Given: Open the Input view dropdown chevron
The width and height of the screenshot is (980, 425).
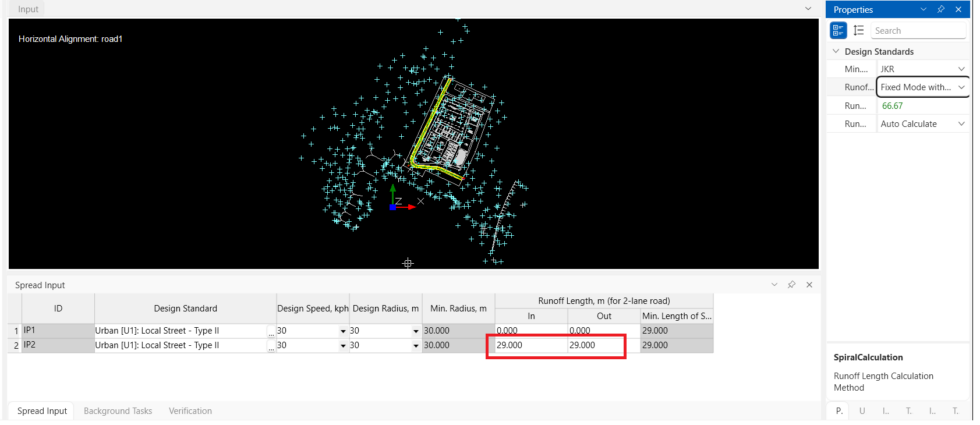Looking at the screenshot, I should [x=808, y=9].
